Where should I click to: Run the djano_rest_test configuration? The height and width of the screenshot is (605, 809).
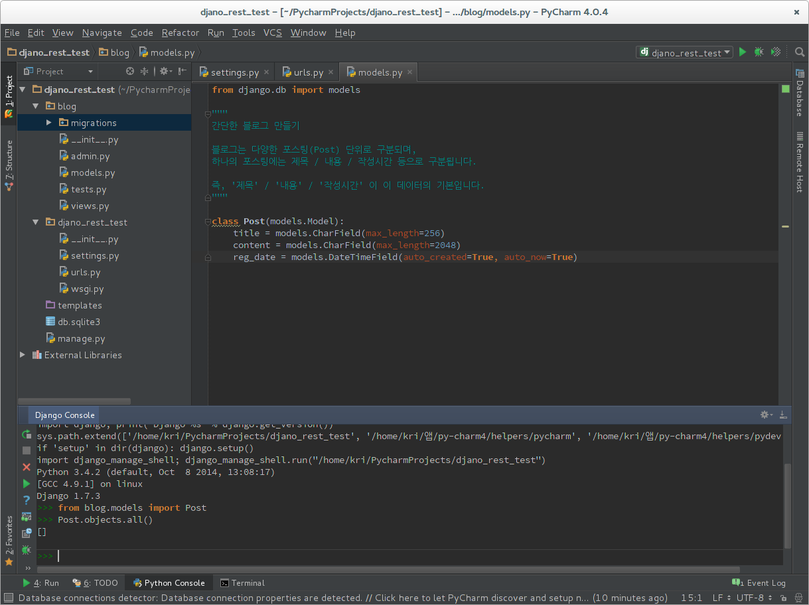tap(742, 52)
